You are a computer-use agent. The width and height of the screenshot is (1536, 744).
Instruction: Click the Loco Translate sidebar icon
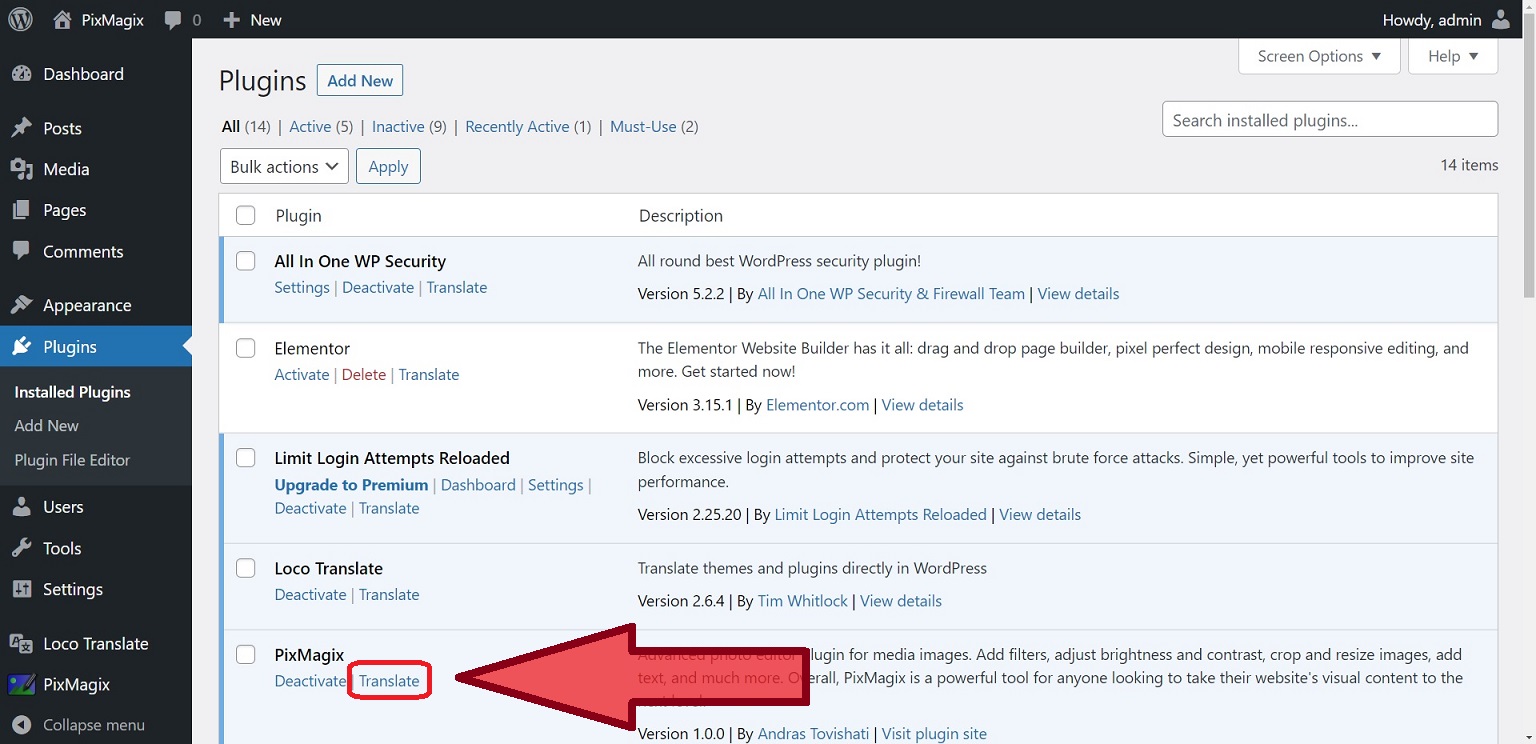[21, 643]
